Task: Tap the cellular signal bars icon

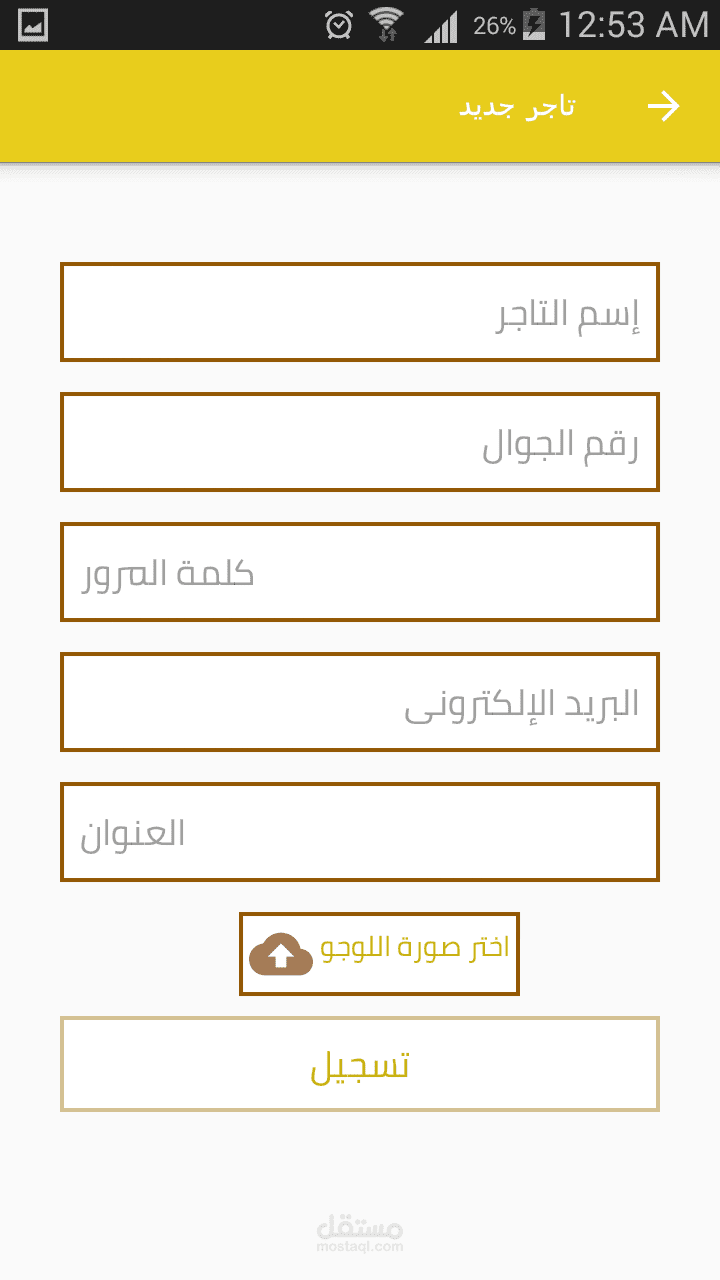Action: 440,26
